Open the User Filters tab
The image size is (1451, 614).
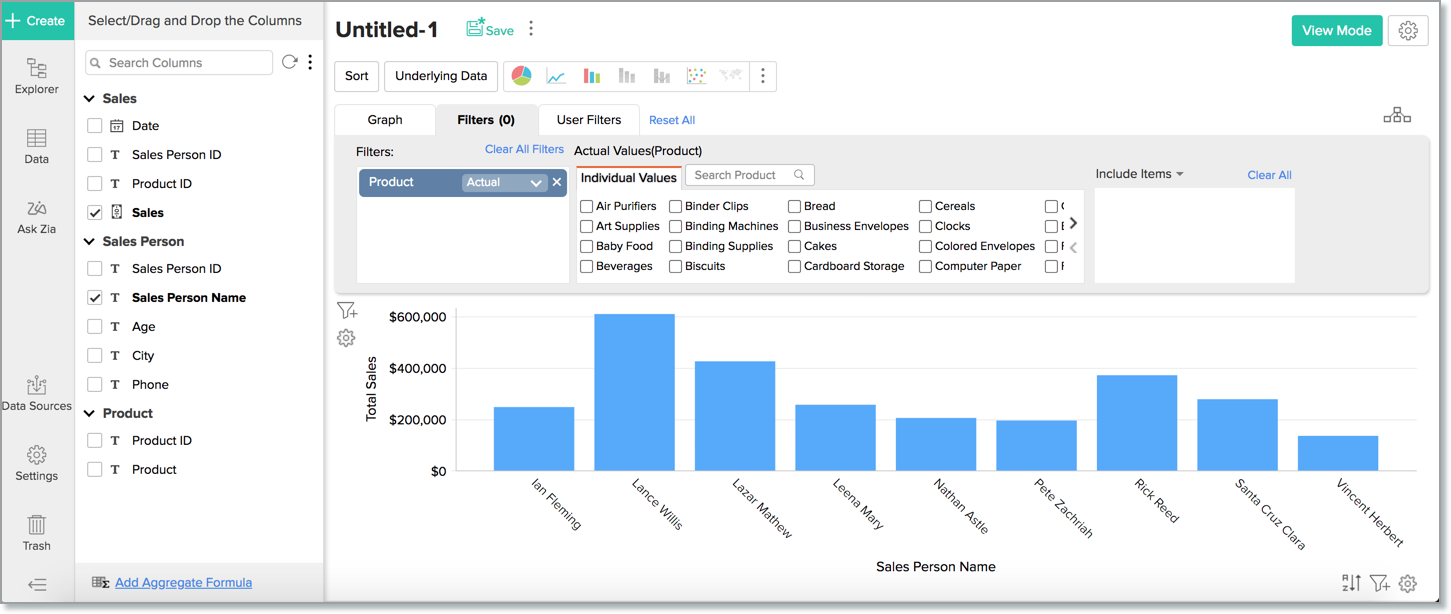(588, 120)
